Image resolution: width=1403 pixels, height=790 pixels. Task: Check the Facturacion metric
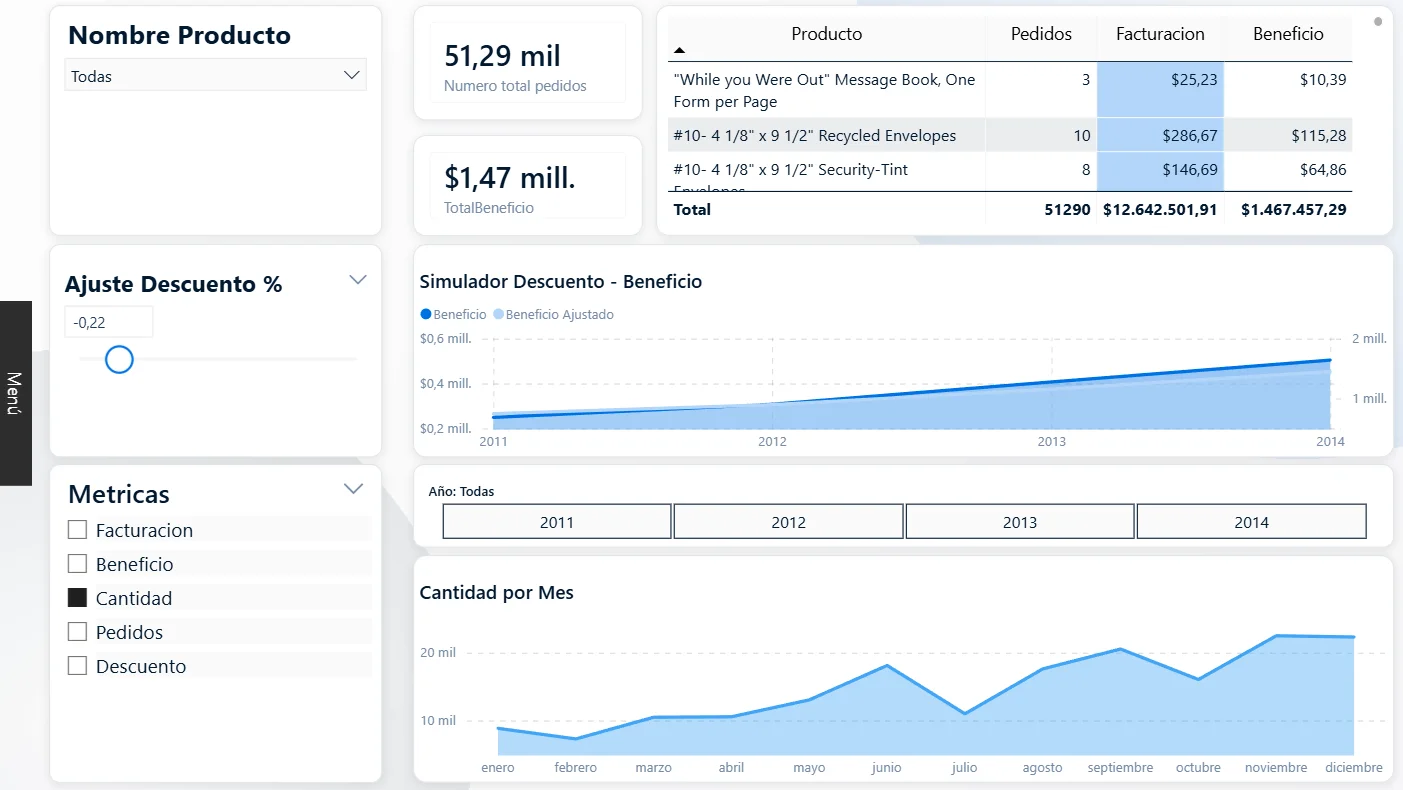[77, 530]
